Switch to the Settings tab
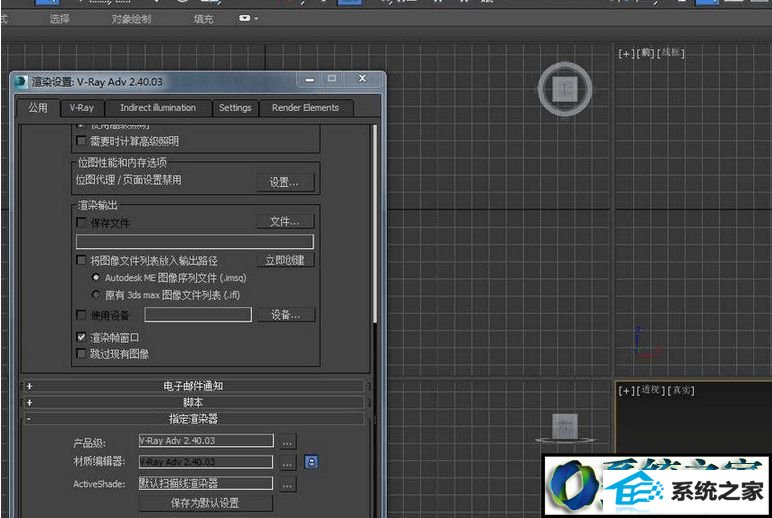This screenshot has height=518, width=772. (235, 108)
